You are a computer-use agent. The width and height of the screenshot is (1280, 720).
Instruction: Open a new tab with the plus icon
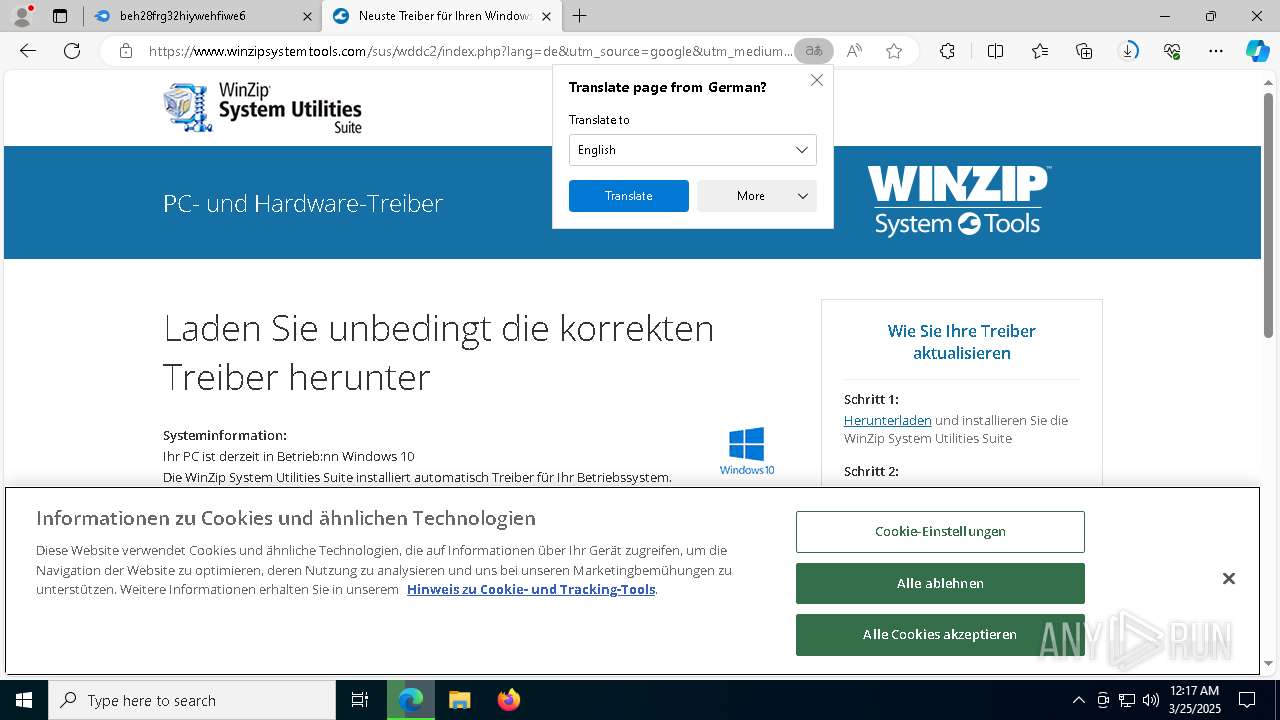[x=580, y=16]
